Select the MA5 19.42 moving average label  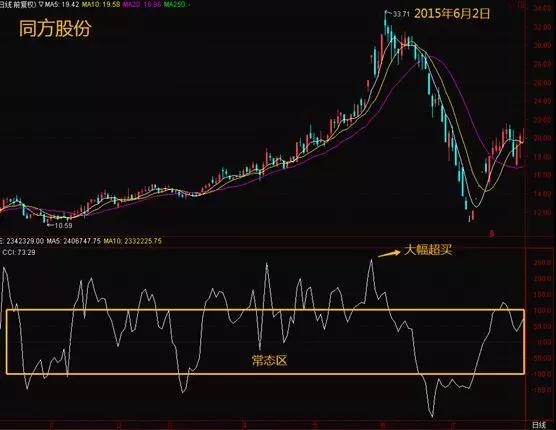(x=62, y=5)
